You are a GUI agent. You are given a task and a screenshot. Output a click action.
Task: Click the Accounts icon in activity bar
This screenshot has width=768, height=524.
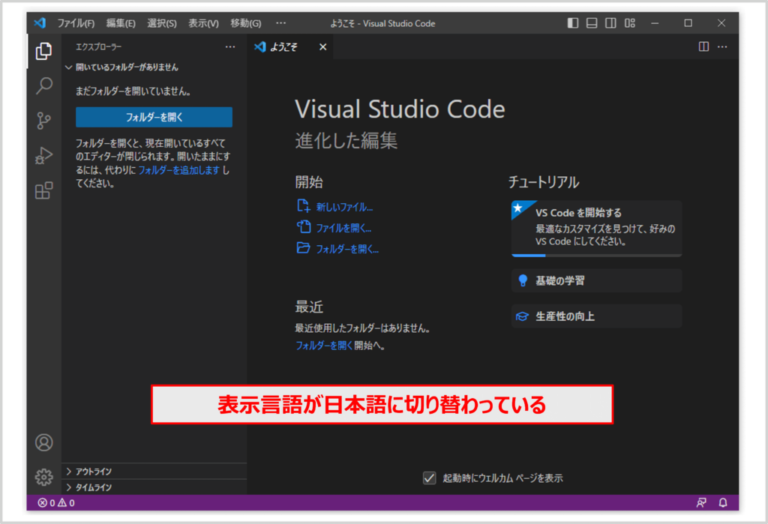[44, 442]
